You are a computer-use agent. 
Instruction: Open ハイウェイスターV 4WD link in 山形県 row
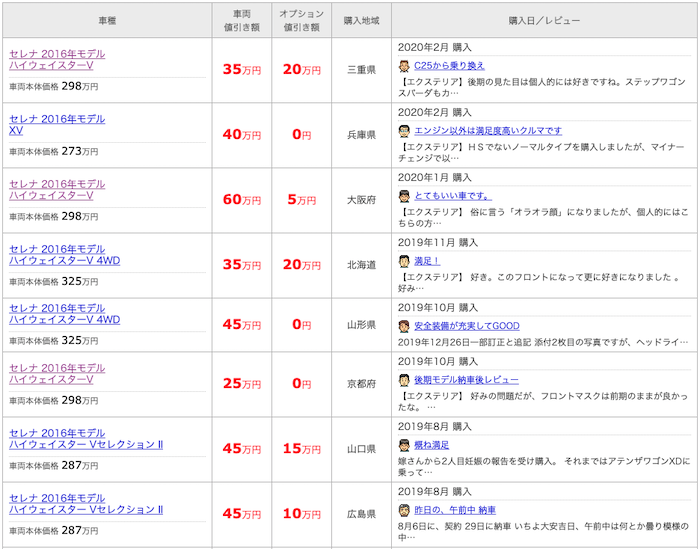(65, 314)
